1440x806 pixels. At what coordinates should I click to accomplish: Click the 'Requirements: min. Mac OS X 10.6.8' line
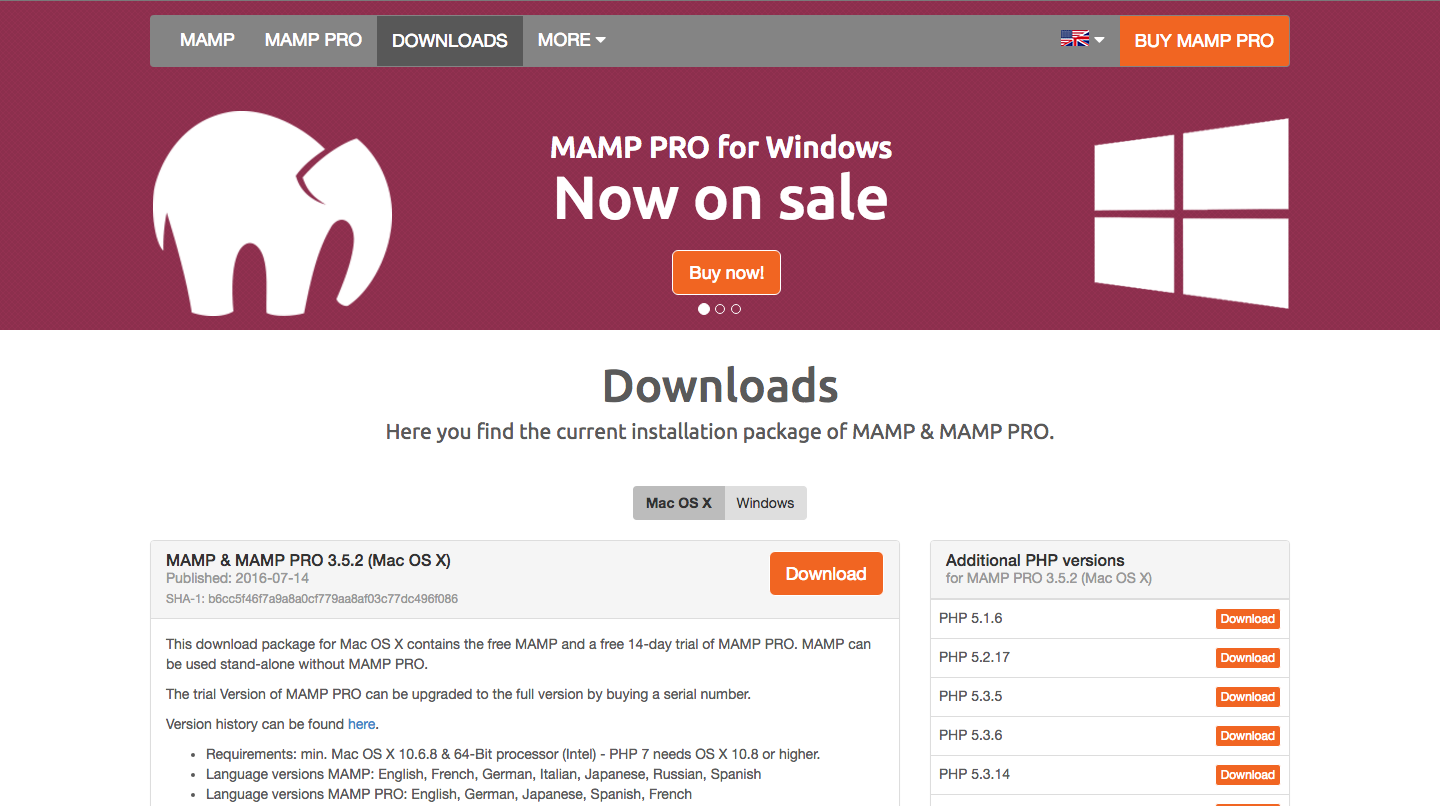click(513, 754)
